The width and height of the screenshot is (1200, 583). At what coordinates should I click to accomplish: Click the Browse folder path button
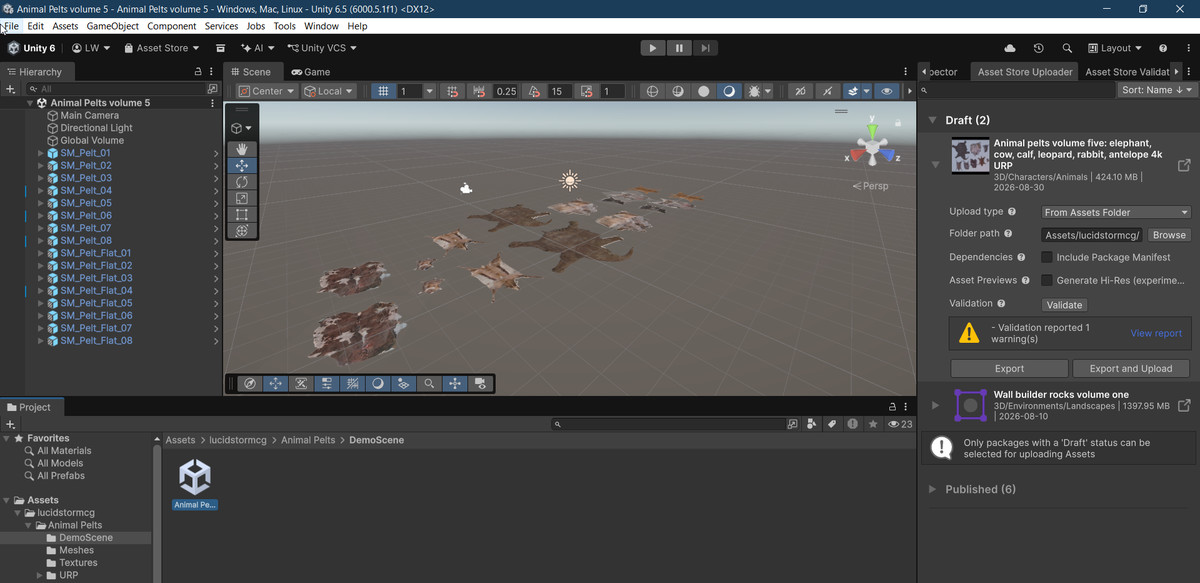[x=1168, y=235]
